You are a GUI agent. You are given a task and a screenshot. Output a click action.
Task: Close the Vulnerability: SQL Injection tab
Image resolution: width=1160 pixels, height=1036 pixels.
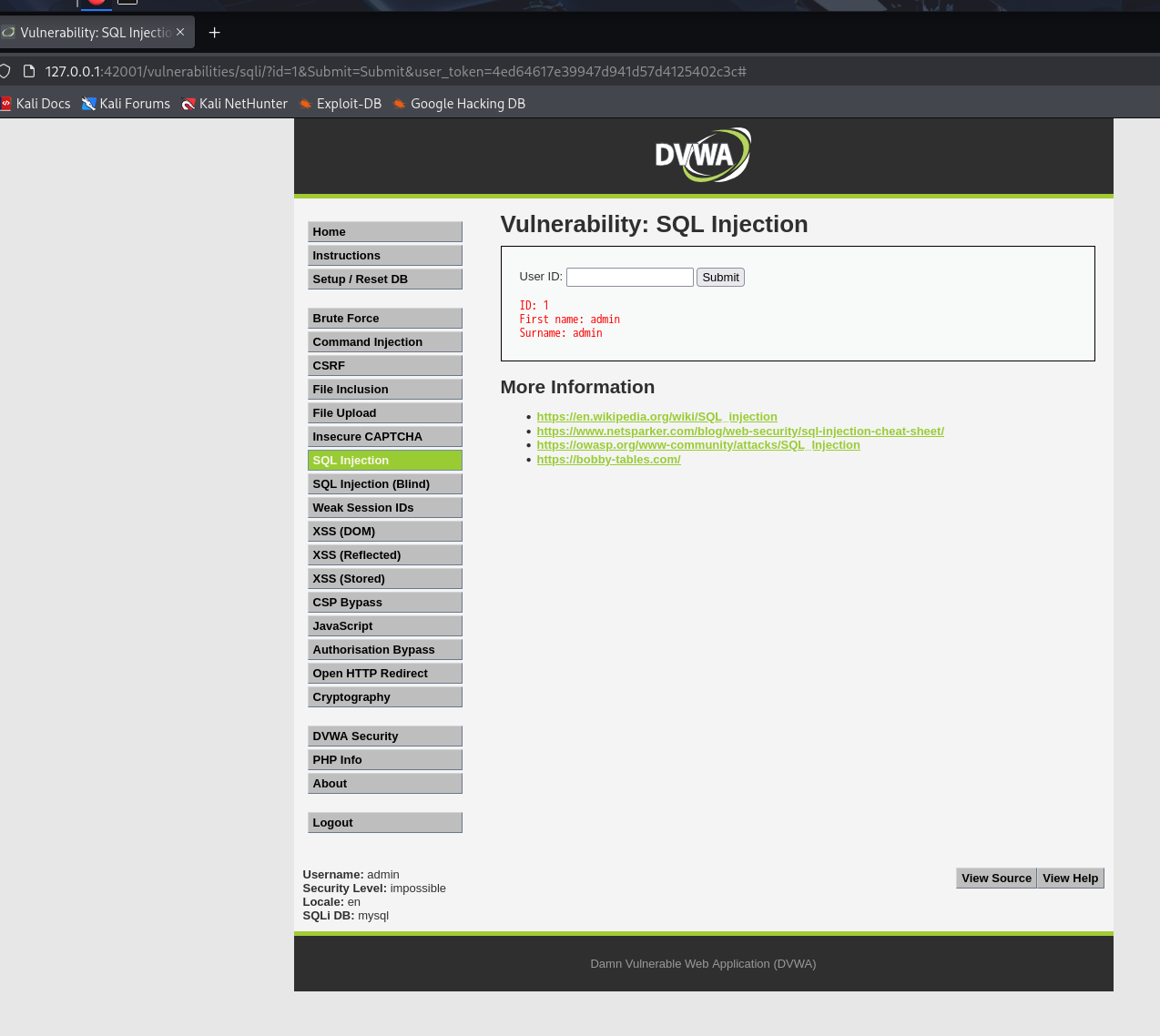pyautogui.click(x=180, y=32)
